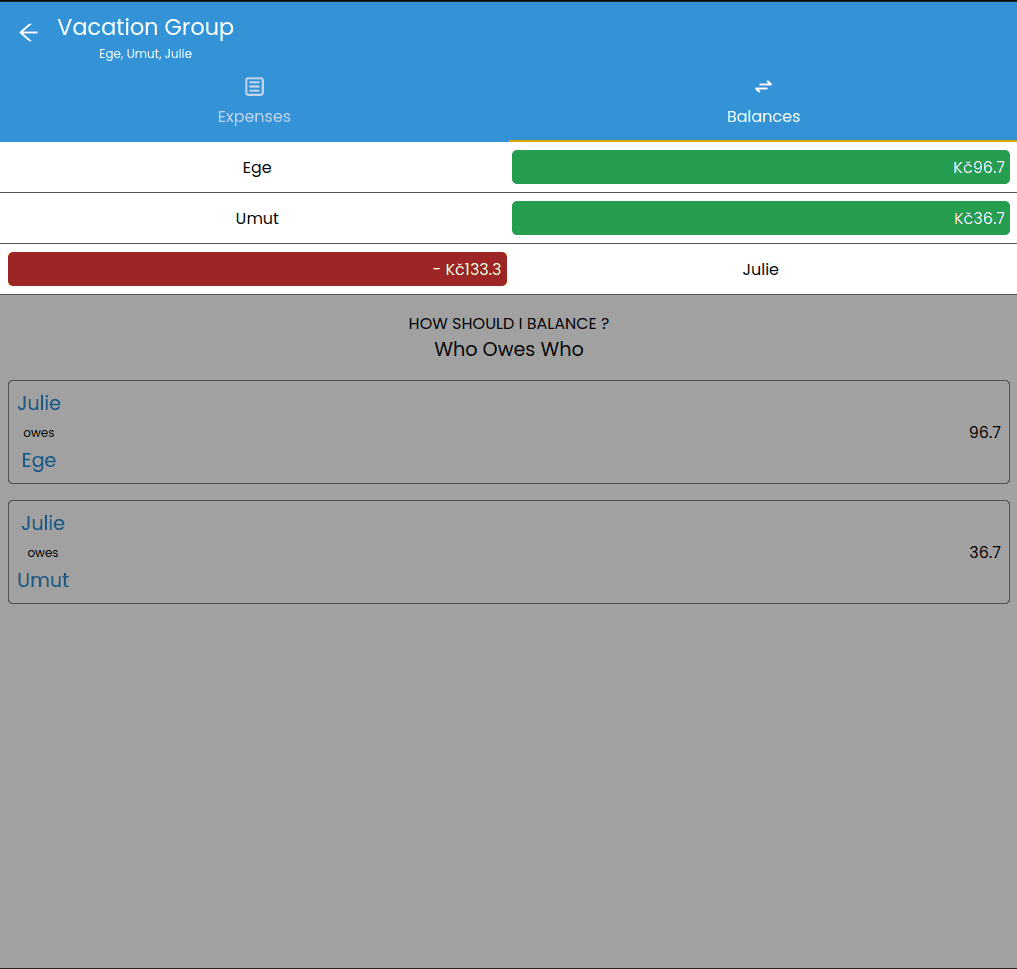Click Umut link in second settlement card
The image size is (1017, 969).
[x=43, y=580]
